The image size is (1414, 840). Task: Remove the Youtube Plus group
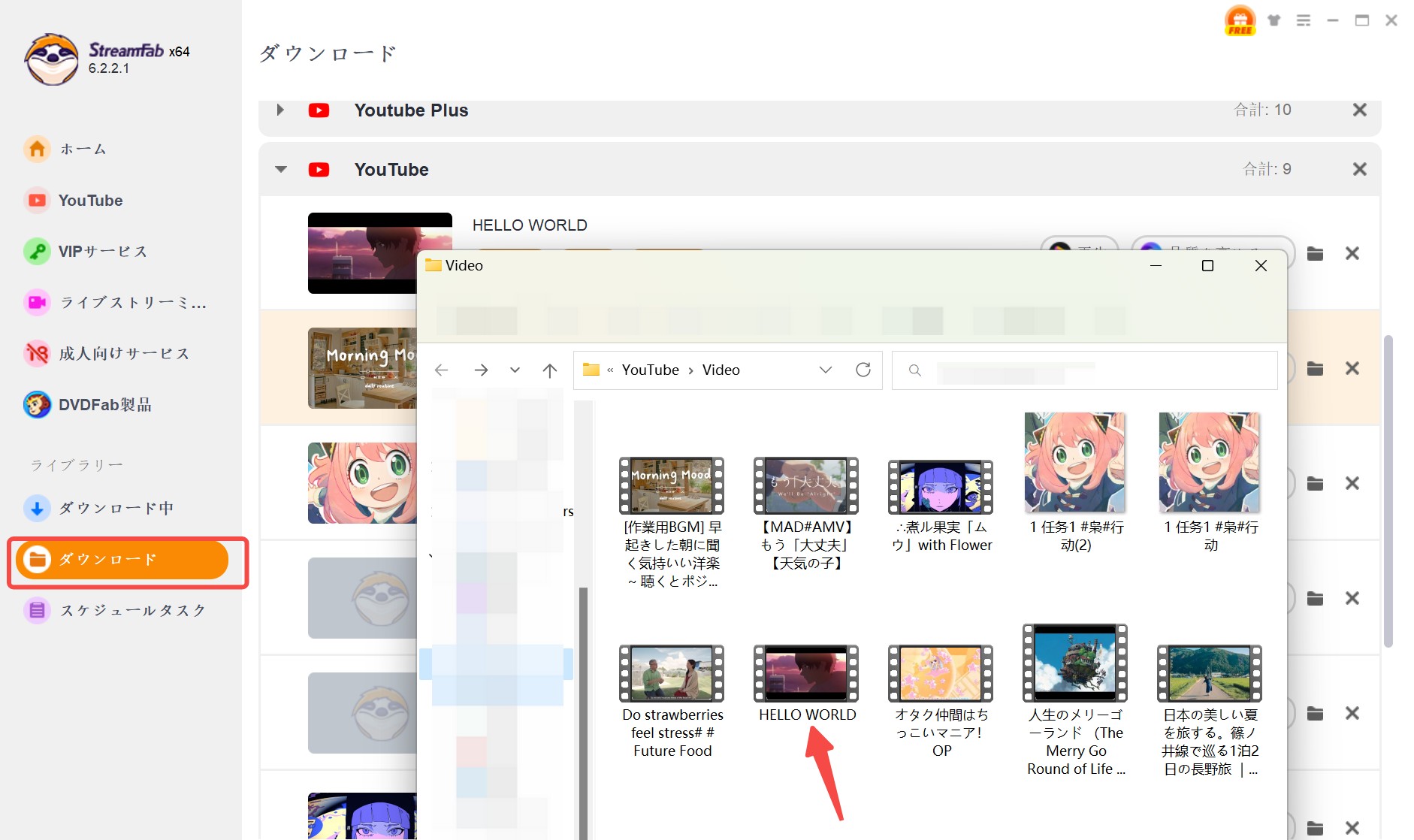[x=1359, y=110]
